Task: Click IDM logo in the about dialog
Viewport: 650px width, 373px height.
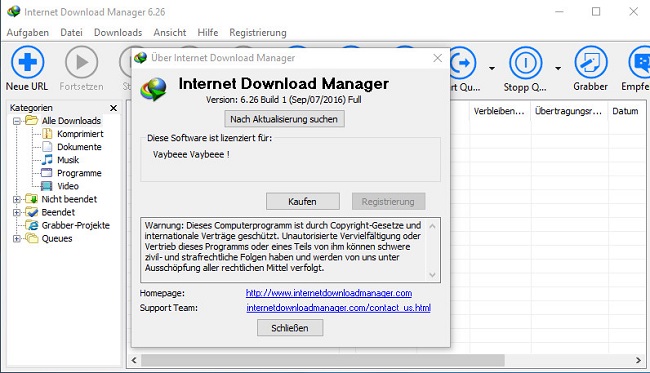Action: click(x=153, y=89)
